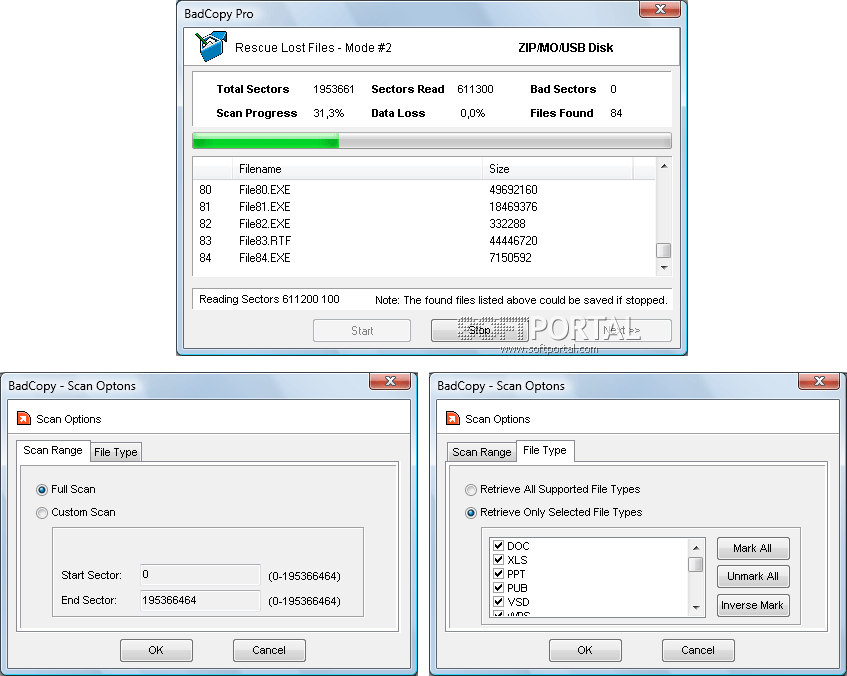Click the file type list scrollbar thumb
The height and width of the screenshot is (676, 847).
pos(696,565)
